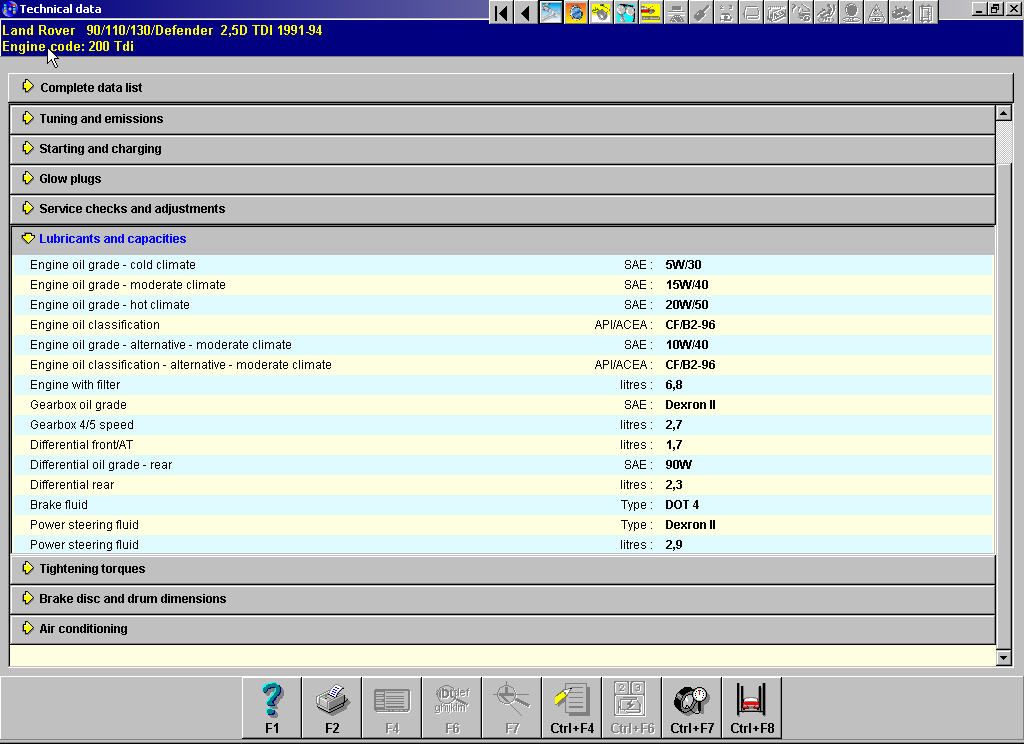
Task: Expand the Glow plugs section
Action: [503, 179]
